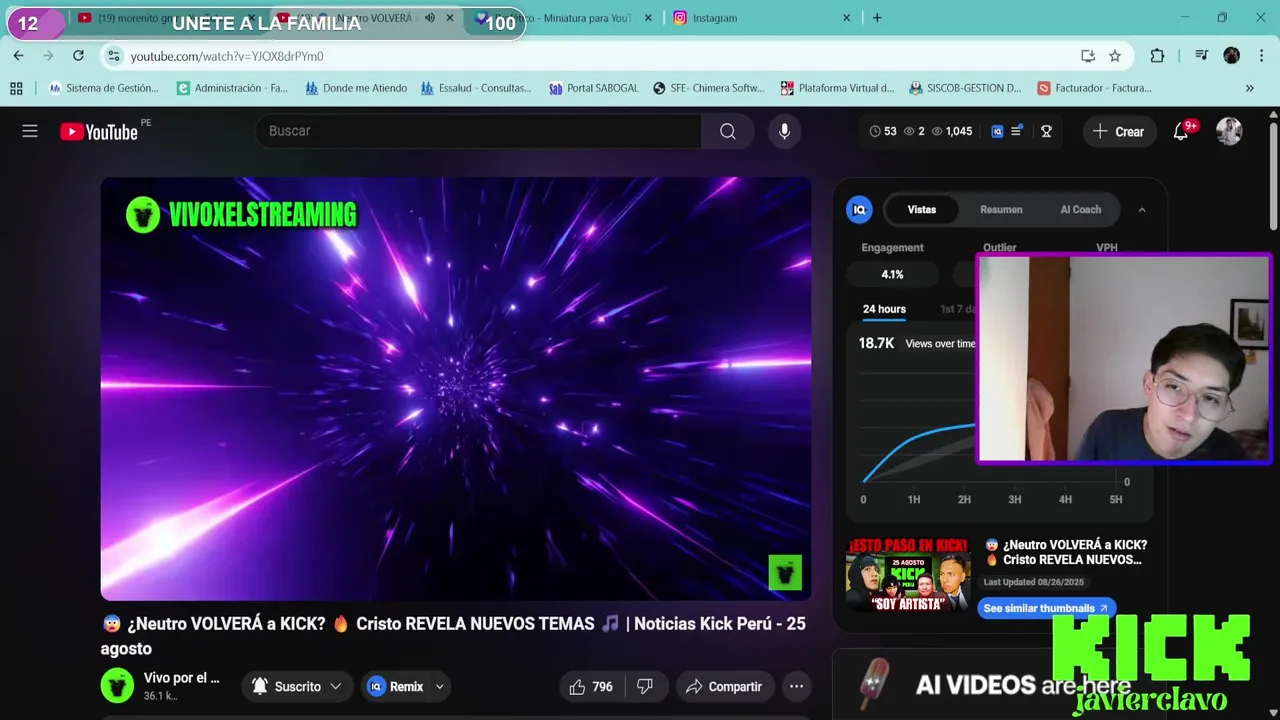Image resolution: width=1280 pixels, height=720 pixels.
Task: Open SFE- Chimera Softw... bookmark
Action: tap(708, 88)
